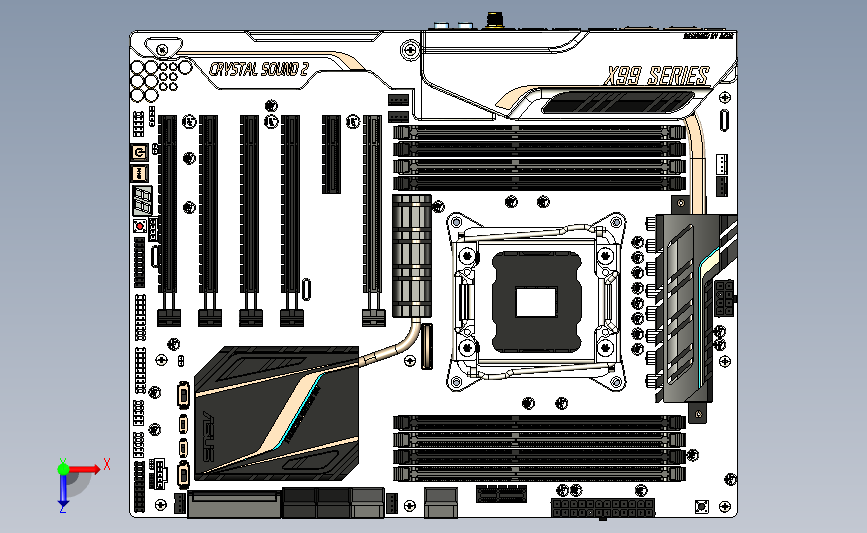
Task: Select the finned heatsink left of the CPU socket
Action: click(412, 256)
